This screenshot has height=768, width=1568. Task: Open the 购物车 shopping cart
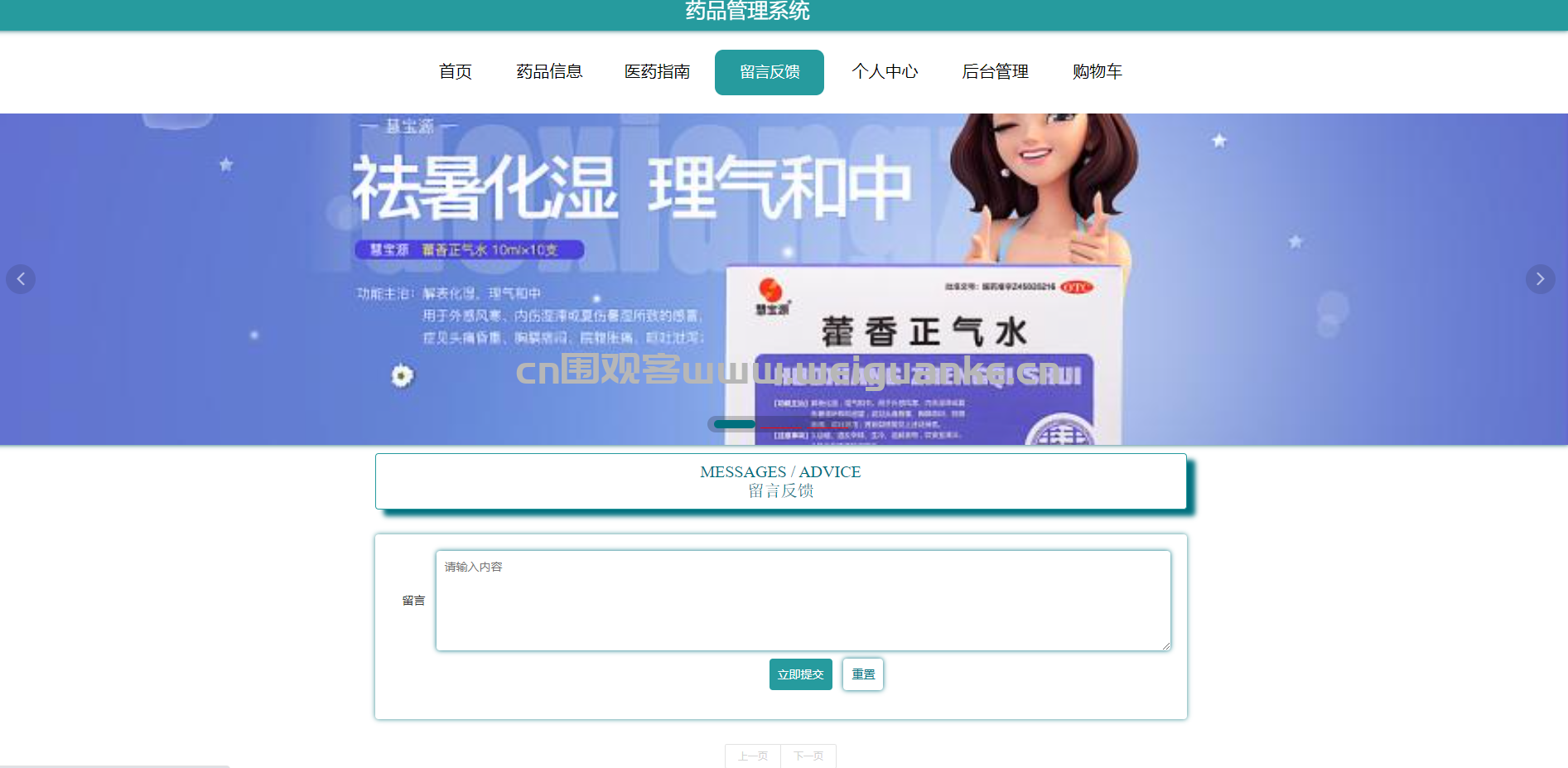point(1097,72)
